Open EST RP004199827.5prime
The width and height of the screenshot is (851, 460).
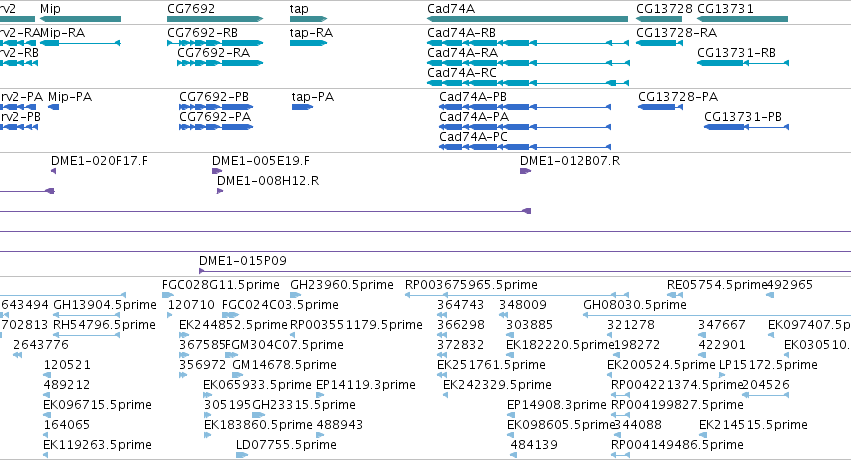620,416
